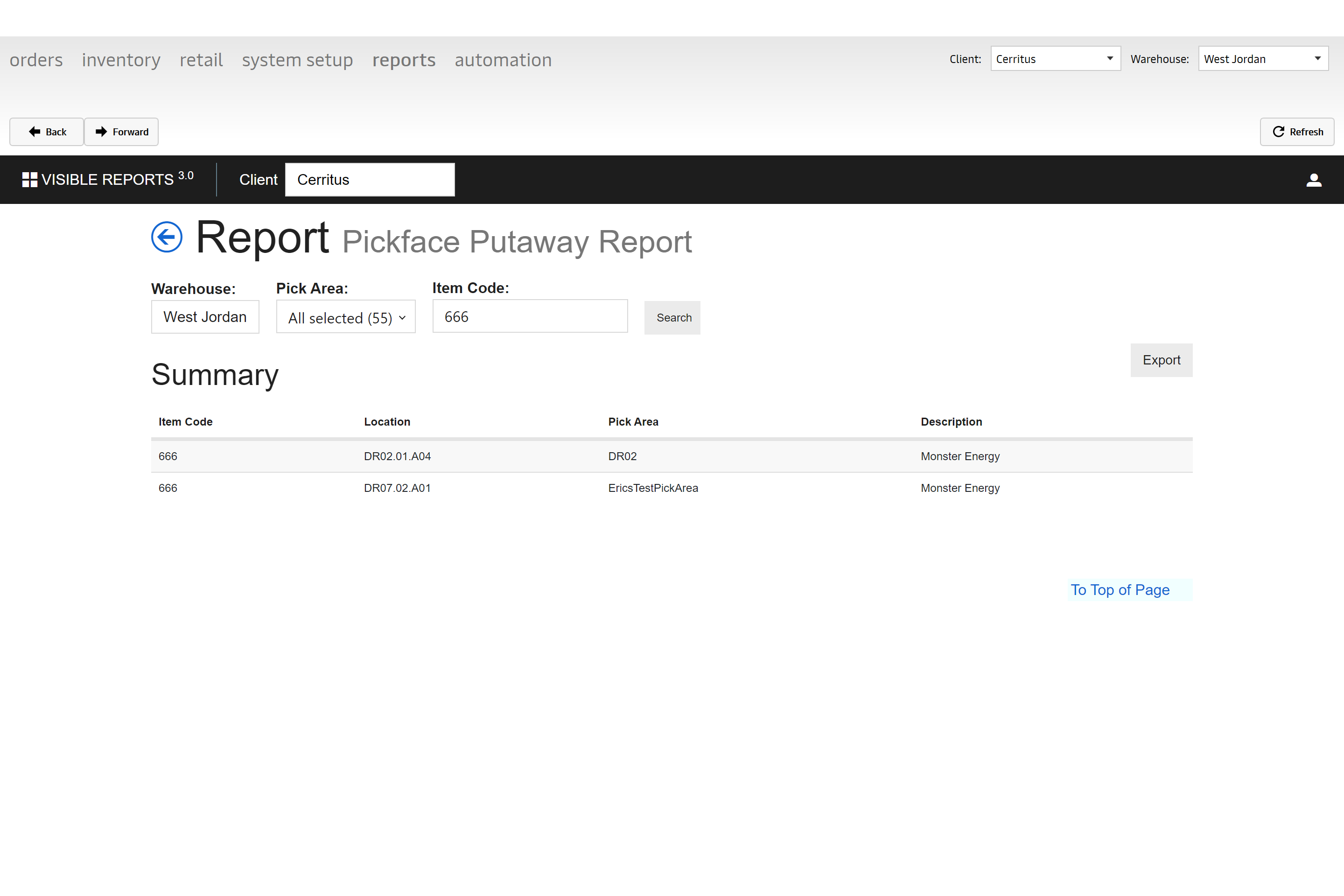The height and width of the screenshot is (896, 1344).
Task: Click the Forward navigation button
Action: pyautogui.click(x=122, y=132)
